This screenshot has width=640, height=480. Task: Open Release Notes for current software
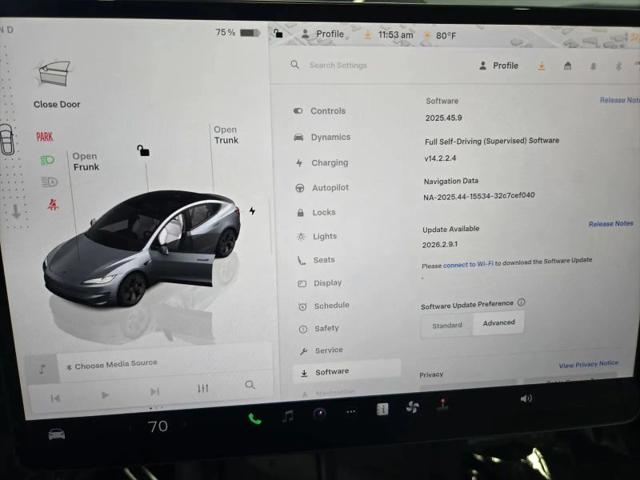click(620, 100)
